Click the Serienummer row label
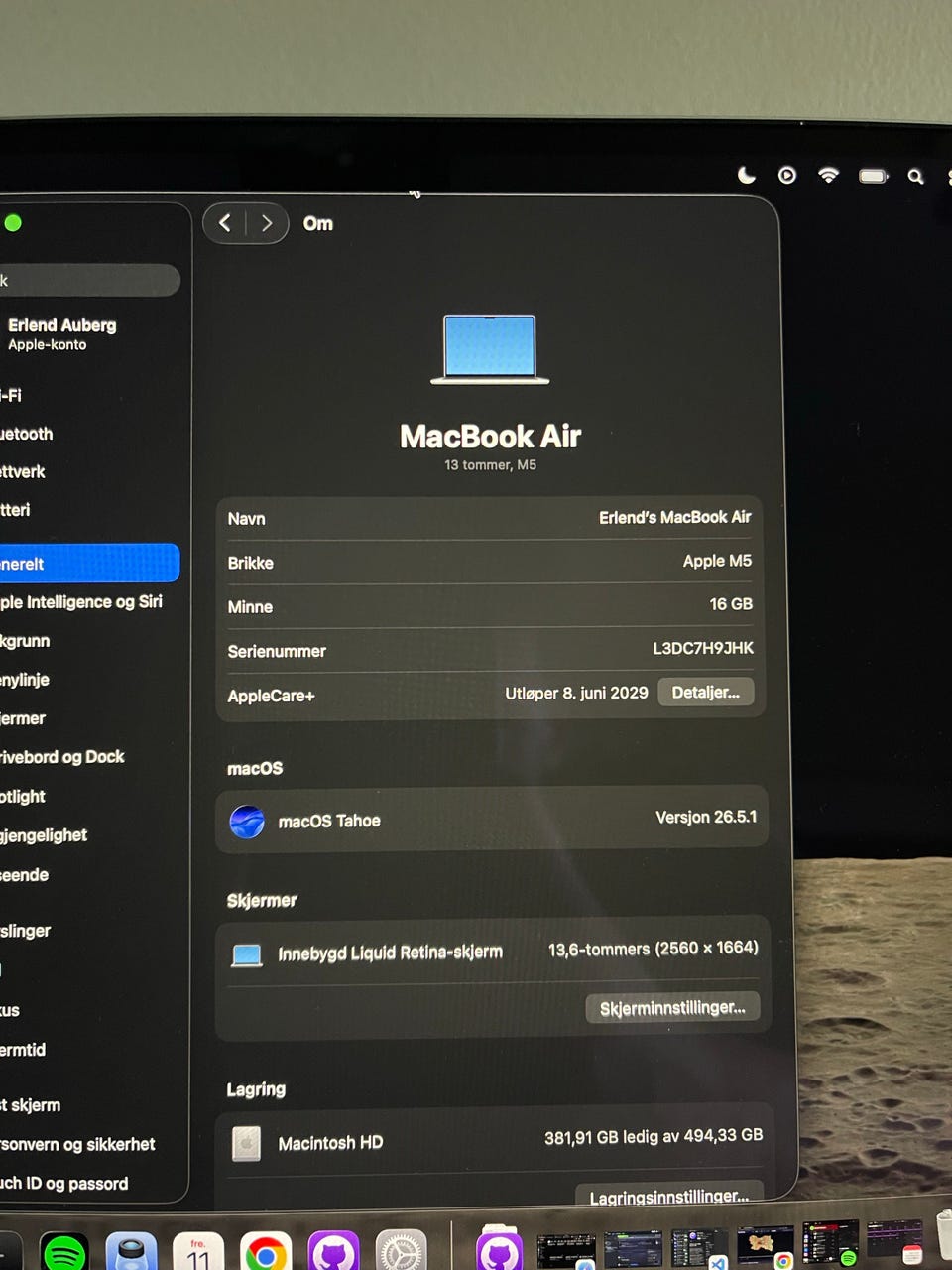The image size is (952, 1270). pyautogui.click(x=277, y=651)
